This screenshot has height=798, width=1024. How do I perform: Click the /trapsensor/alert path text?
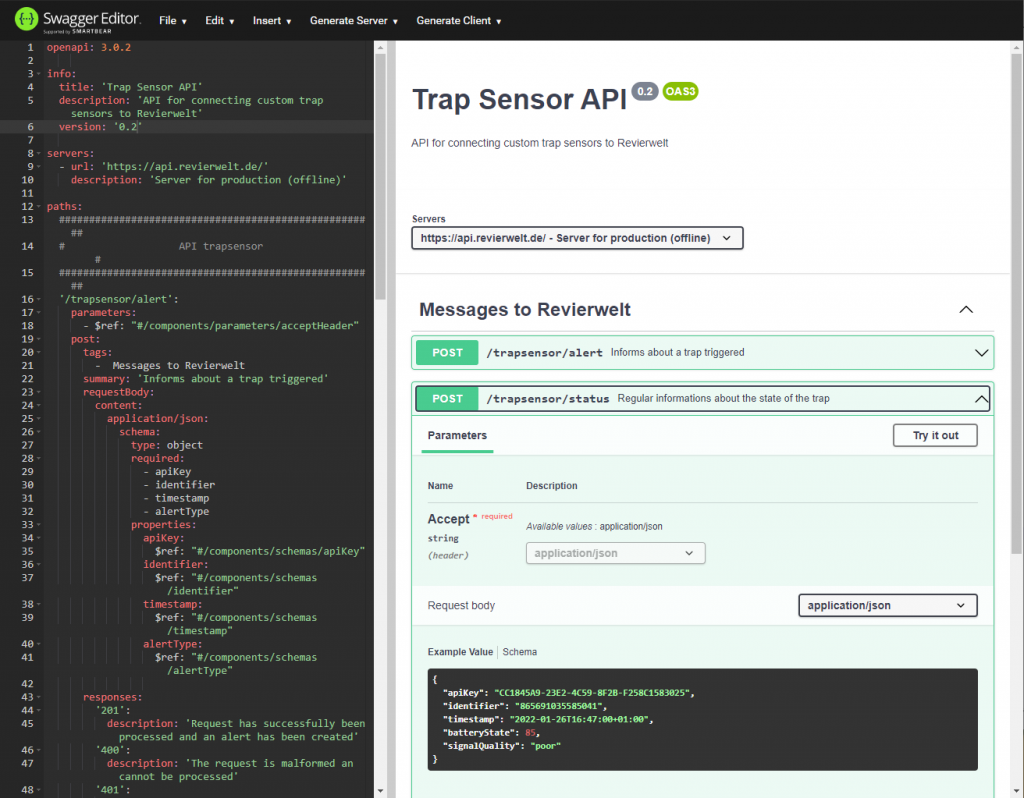click(x=544, y=353)
